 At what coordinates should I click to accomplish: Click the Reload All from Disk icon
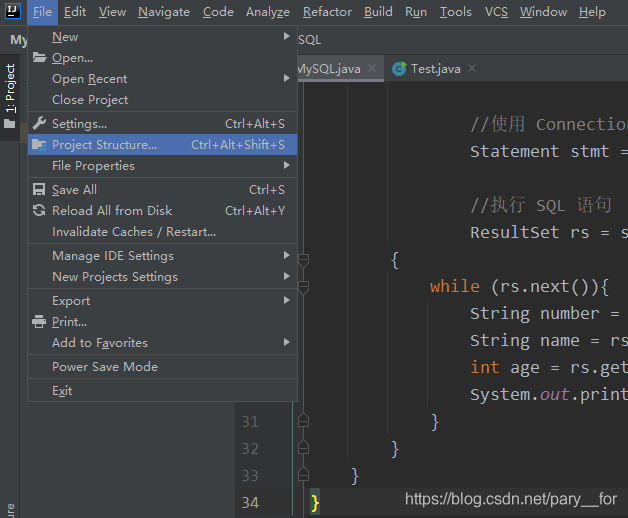click(39, 211)
